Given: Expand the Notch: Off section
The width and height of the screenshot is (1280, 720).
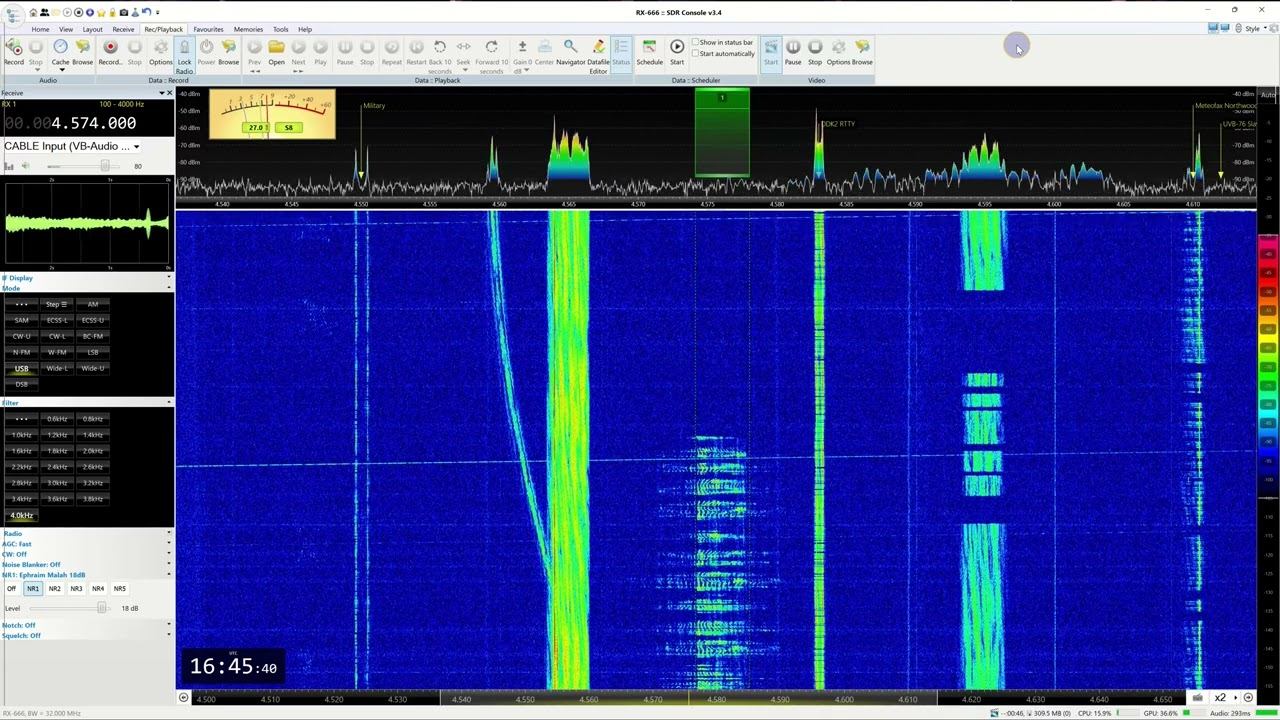Looking at the screenshot, I should click(168, 625).
